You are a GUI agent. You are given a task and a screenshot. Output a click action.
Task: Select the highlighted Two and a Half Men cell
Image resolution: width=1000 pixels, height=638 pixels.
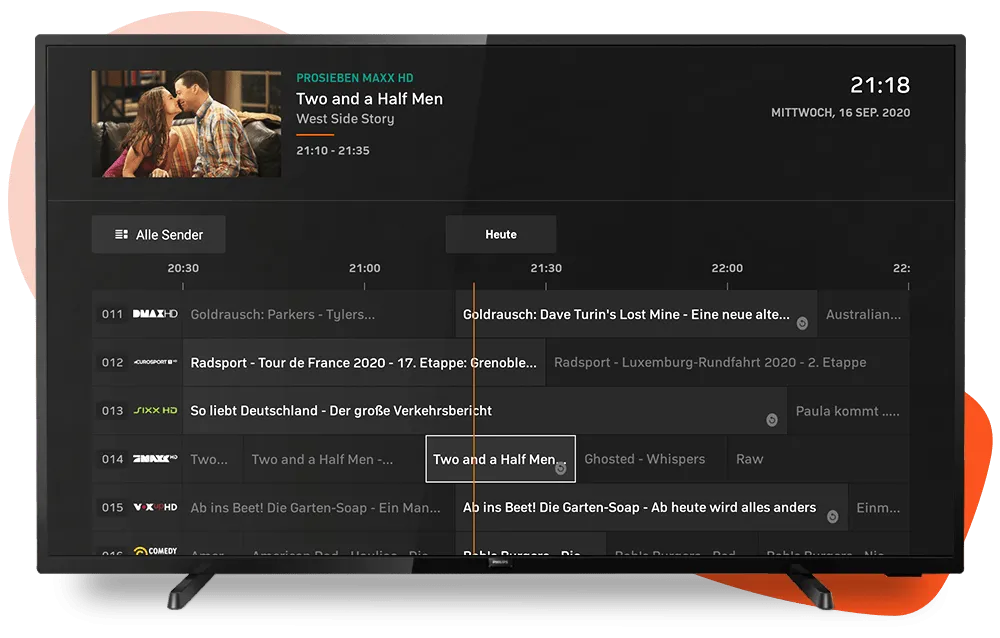[x=501, y=459]
